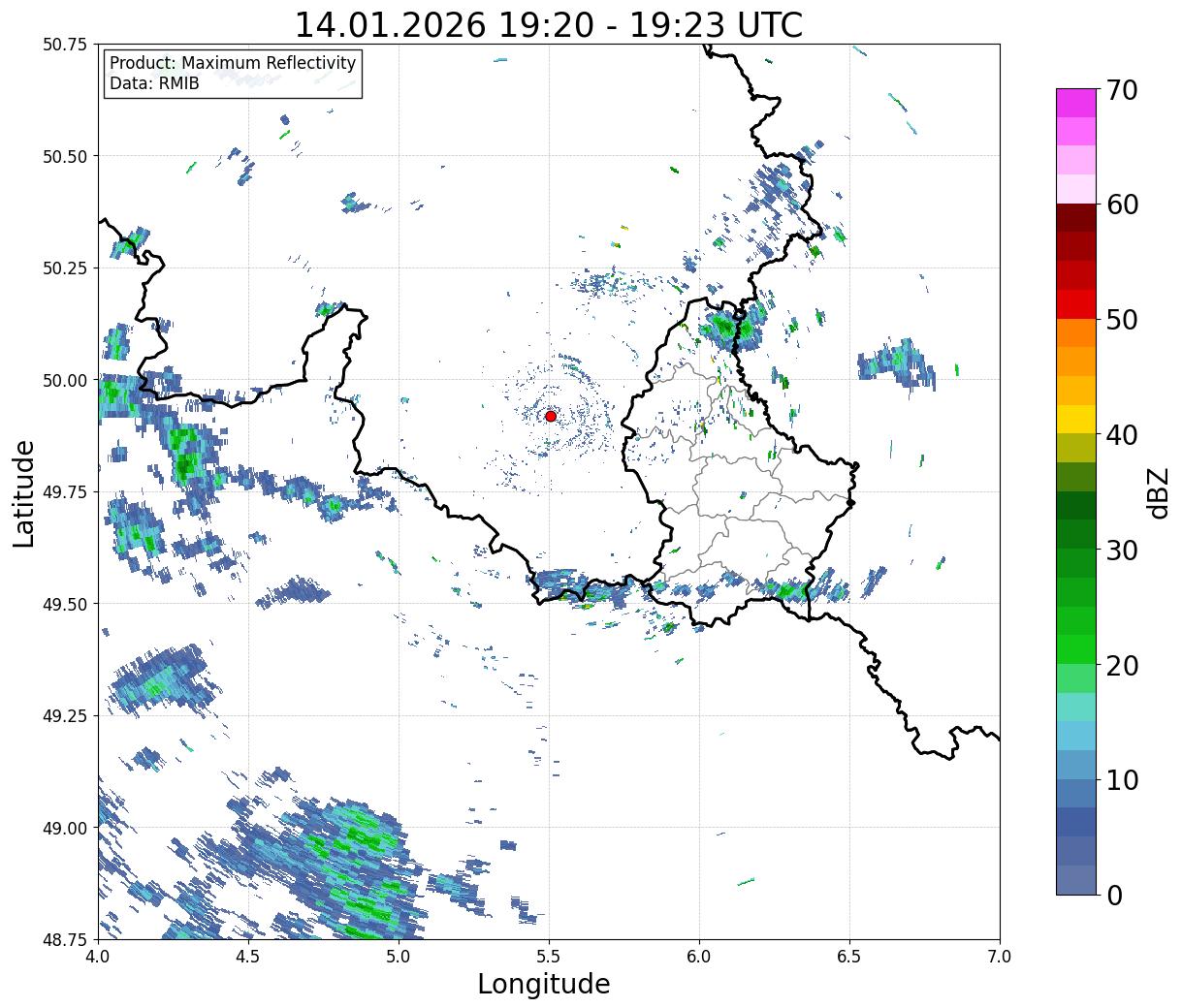Click the latitude tick label 49.75

coord(65,492)
